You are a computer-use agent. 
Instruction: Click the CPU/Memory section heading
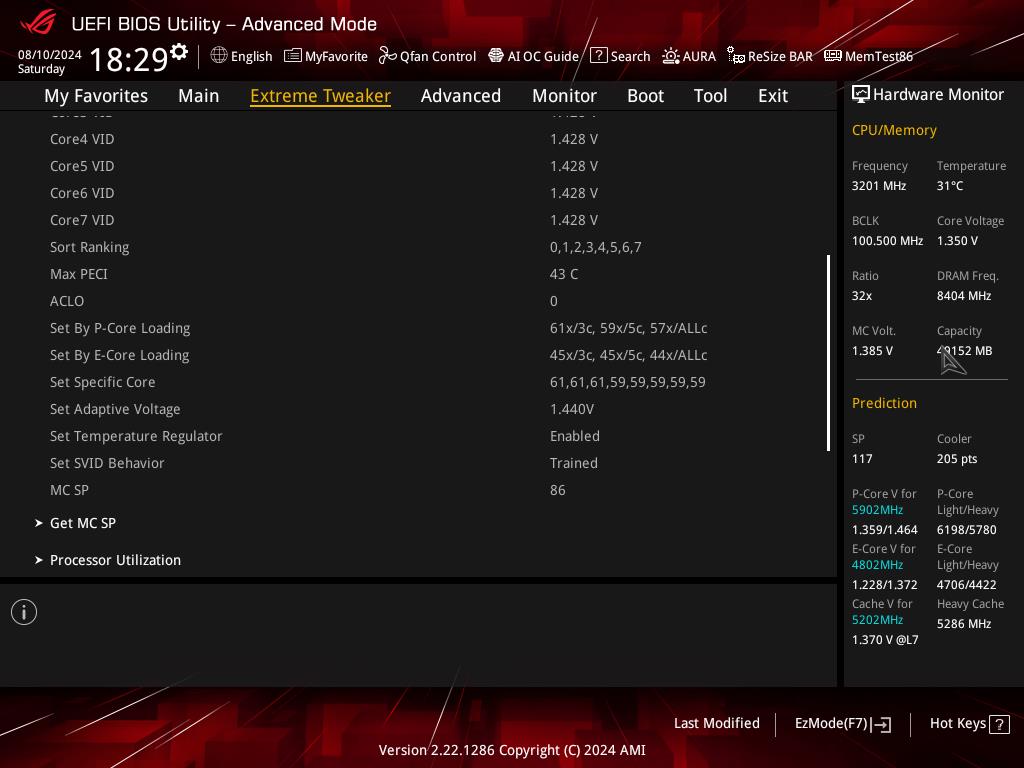pyautogui.click(x=894, y=130)
